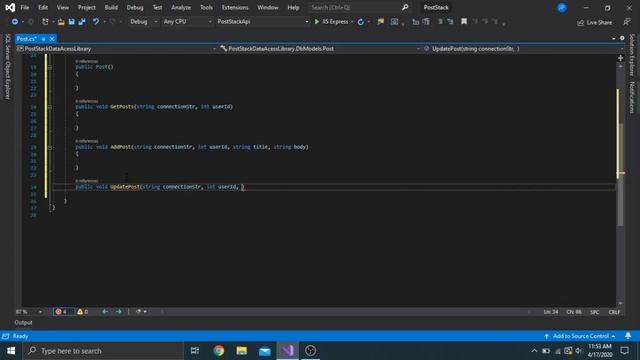Image resolution: width=640 pixels, height=360 pixels.
Task: Click the open file folder icon
Action: coord(61,22)
